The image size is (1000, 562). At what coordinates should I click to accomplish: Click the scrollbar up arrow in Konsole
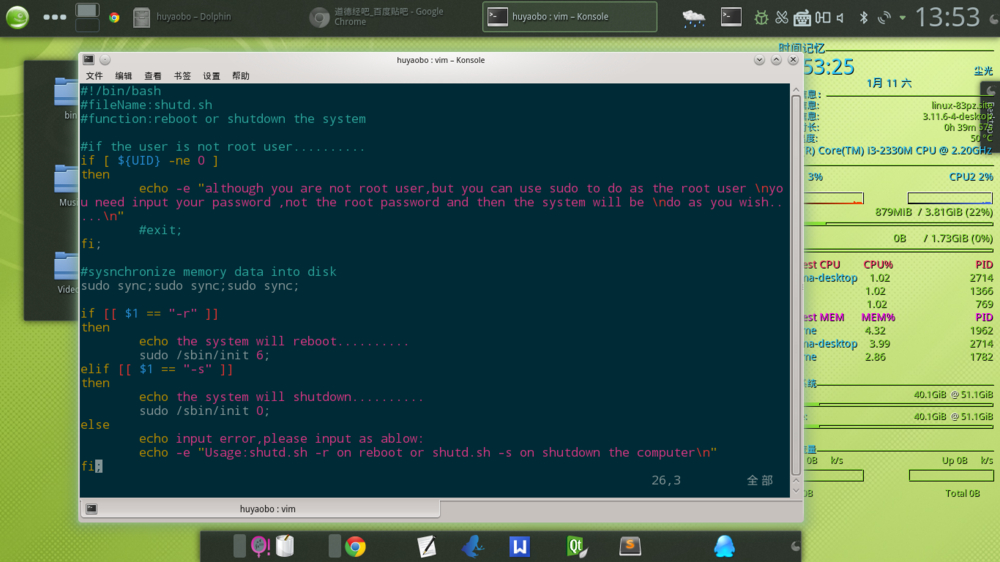click(x=796, y=91)
